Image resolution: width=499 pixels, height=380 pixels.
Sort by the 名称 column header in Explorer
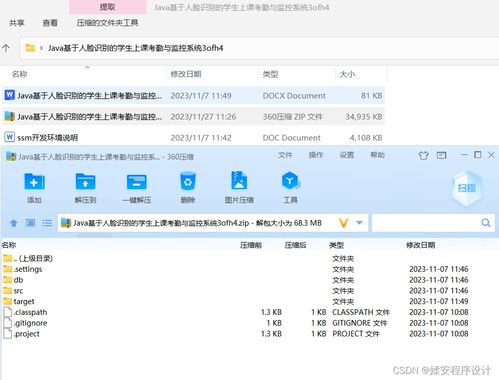click(x=19, y=74)
